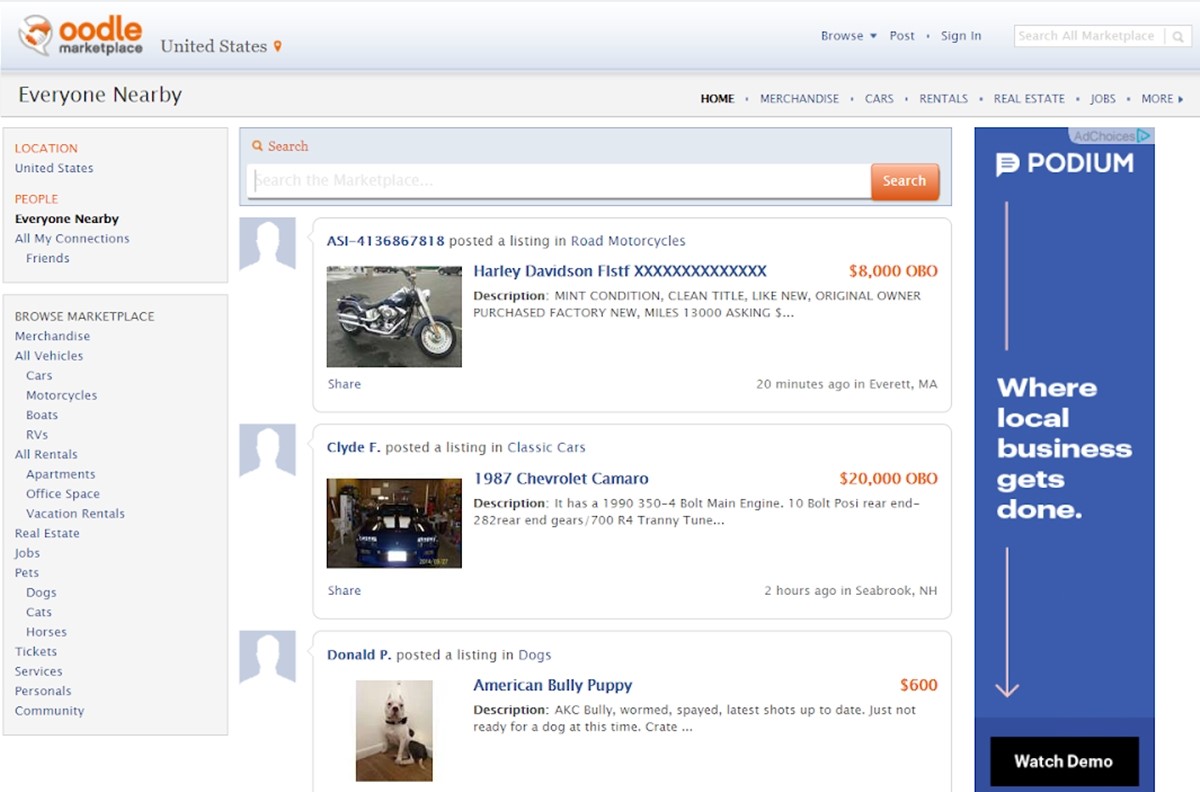Share the Harley Davidson listing

(x=344, y=384)
